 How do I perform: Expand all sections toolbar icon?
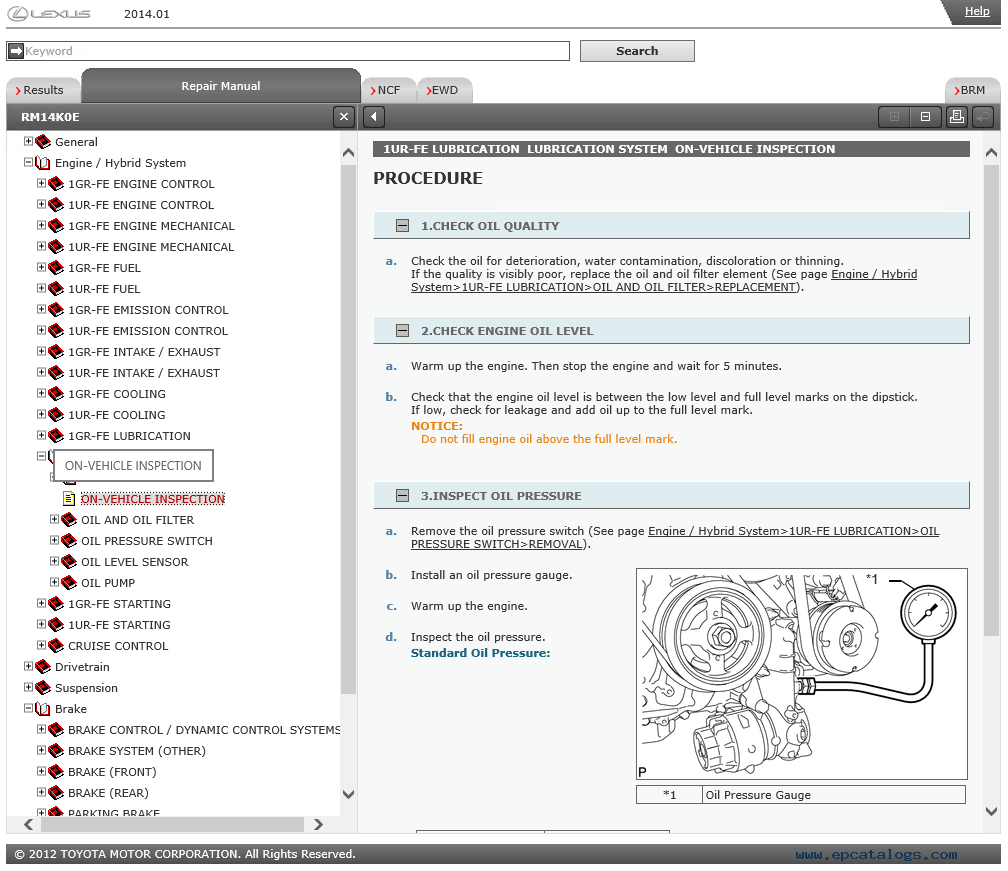click(x=894, y=117)
